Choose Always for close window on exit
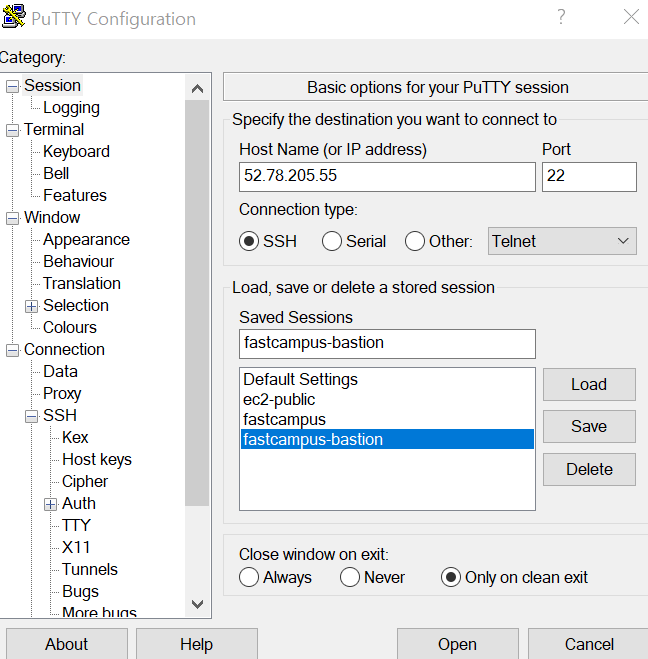The image size is (648, 659). tap(249, 577)
